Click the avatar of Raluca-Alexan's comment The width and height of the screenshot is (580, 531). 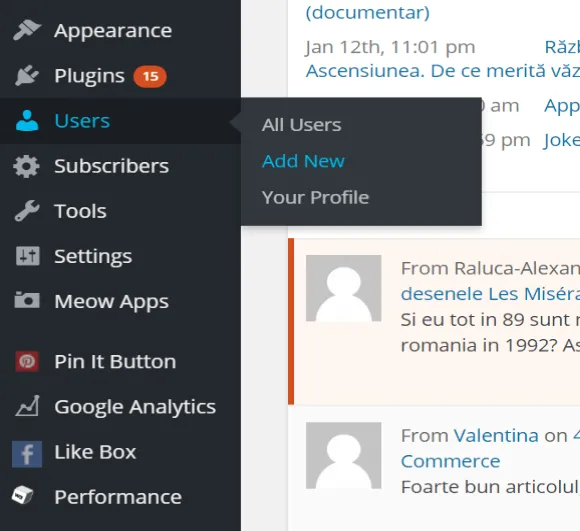pyautogui.click(x=343, y=288)
